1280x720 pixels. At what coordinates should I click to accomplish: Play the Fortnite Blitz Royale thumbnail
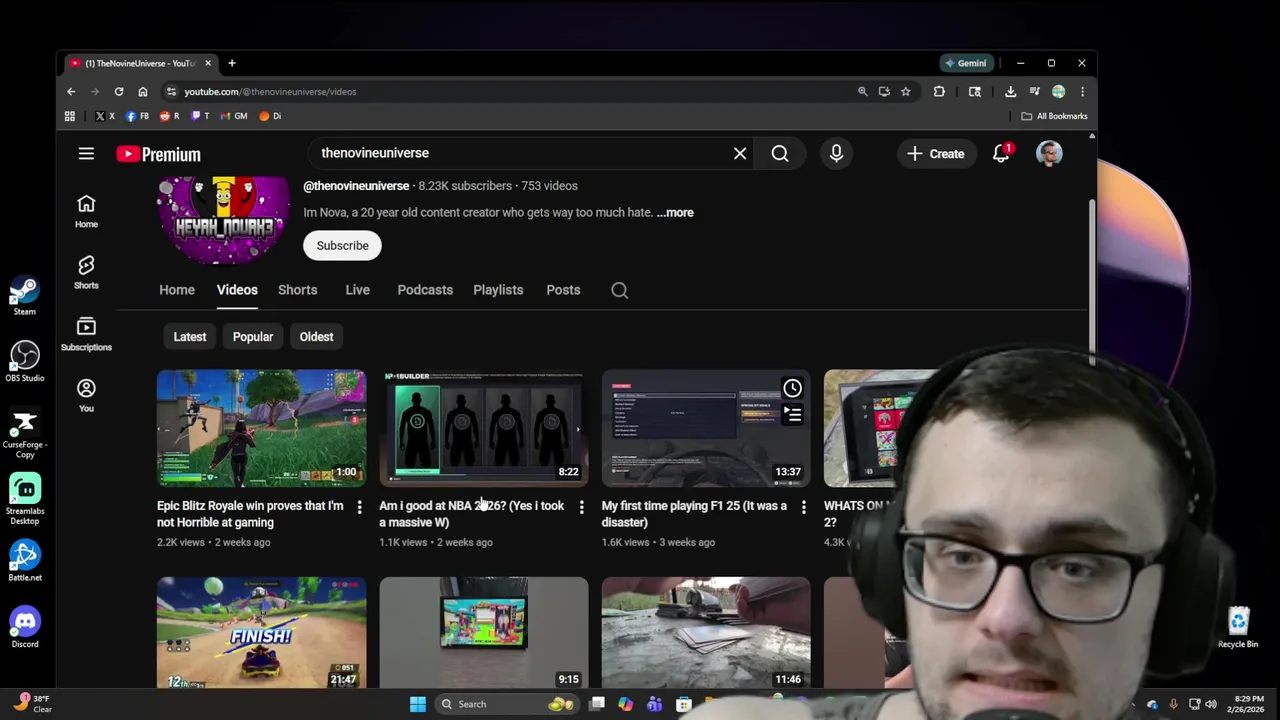coord(261,428)
